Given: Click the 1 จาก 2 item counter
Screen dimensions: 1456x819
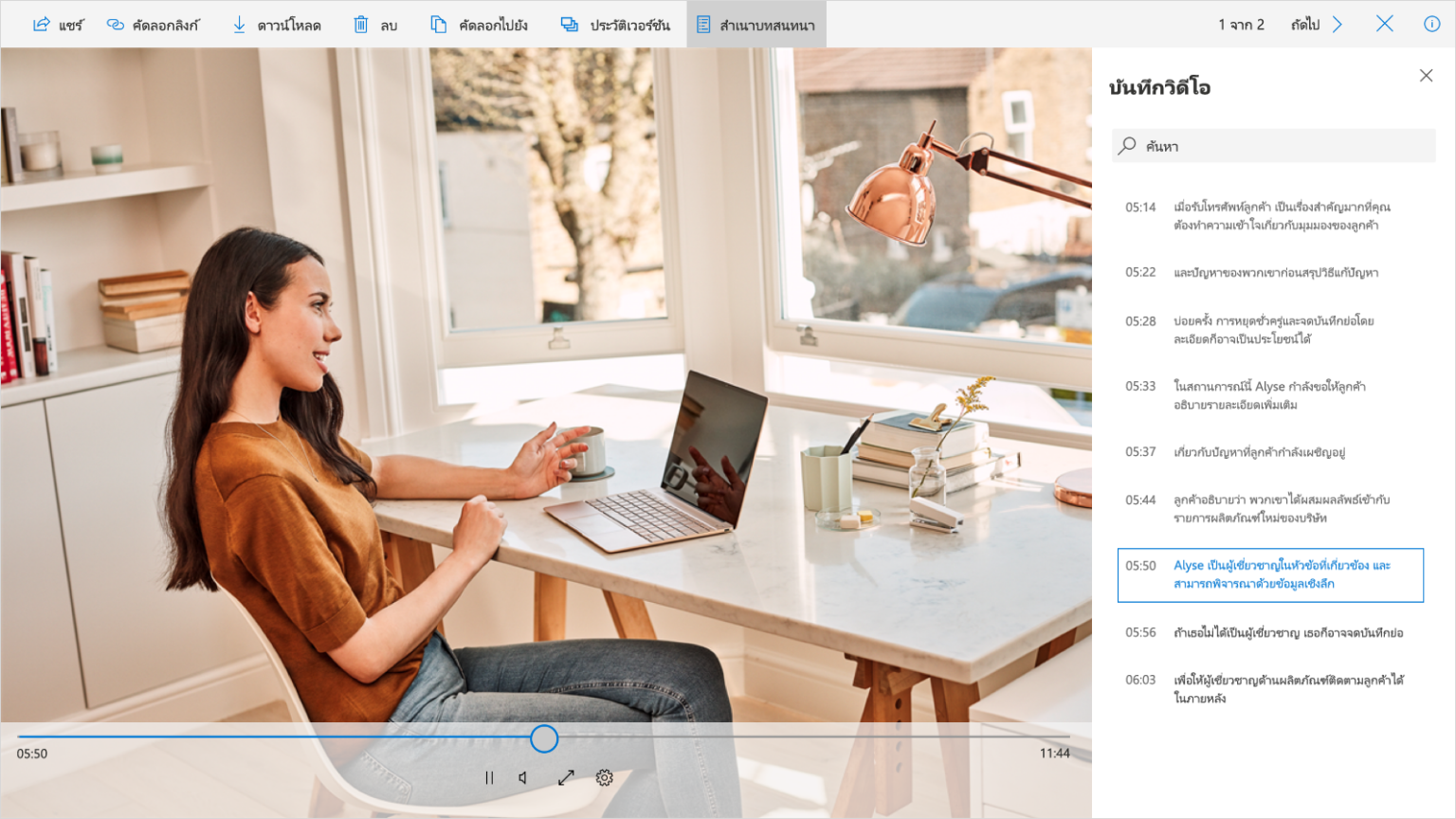Looking at the screenshot, I should pyautogui.click(x=1241, y=25).
